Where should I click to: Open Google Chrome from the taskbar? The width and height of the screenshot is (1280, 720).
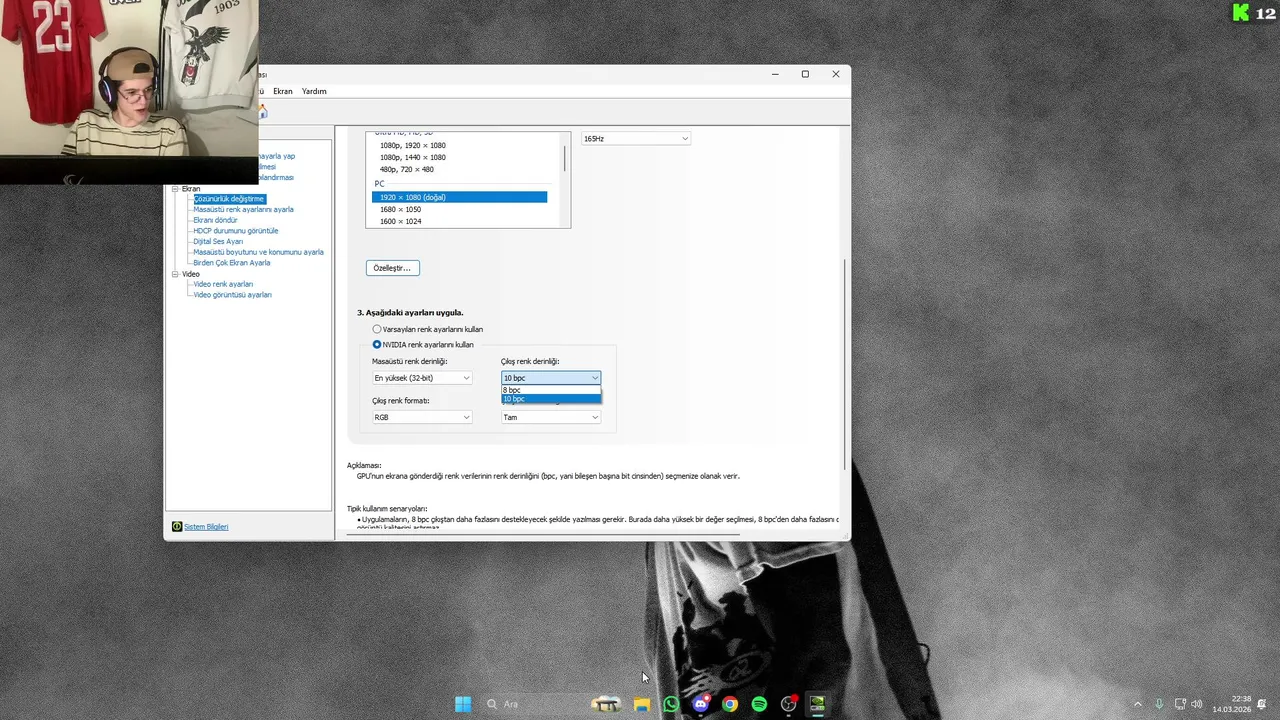(x=730, y=704)
